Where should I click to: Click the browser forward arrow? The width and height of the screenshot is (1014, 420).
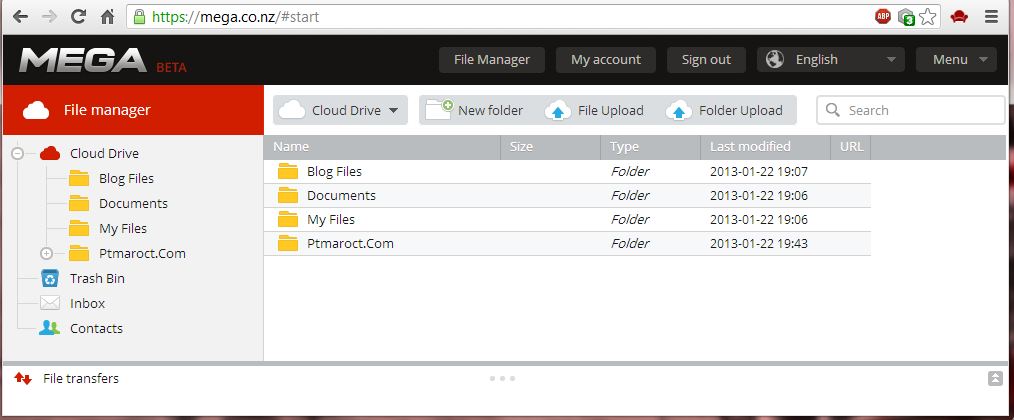(x=49, y=17)
